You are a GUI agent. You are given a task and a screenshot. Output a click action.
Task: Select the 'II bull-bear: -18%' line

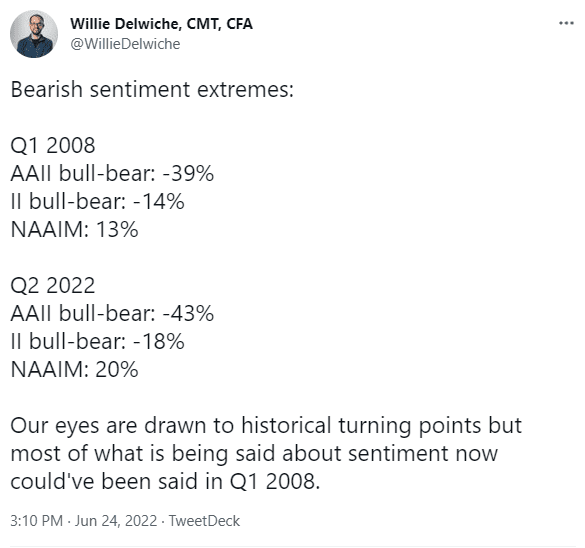[x=98, y=341]
